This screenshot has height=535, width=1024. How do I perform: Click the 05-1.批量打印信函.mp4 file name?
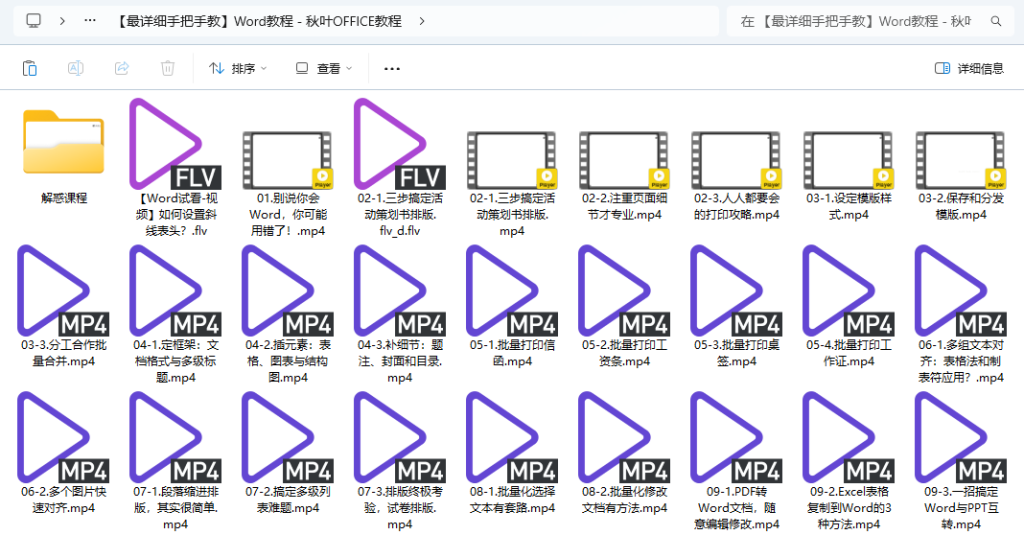pyautogui.click(x=512, y=353)
